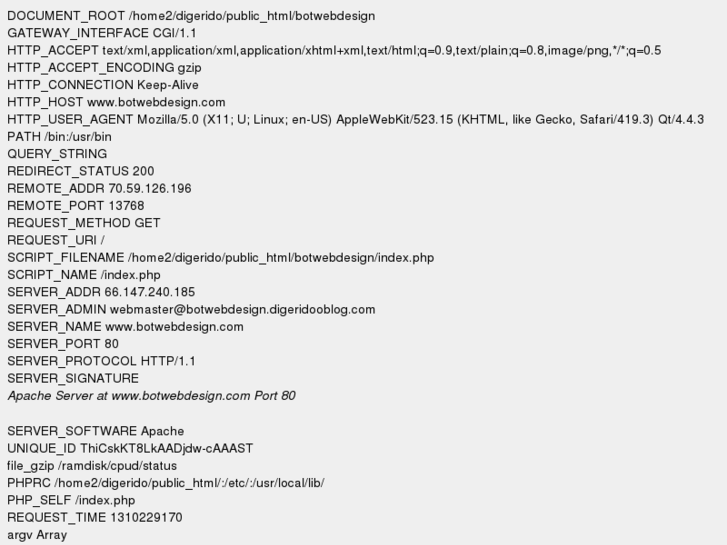Click the SERVER_PROTOCOL HTTP/1.1 line
The width and height of the screenshot is (727, 545).
tap(102, 361)
